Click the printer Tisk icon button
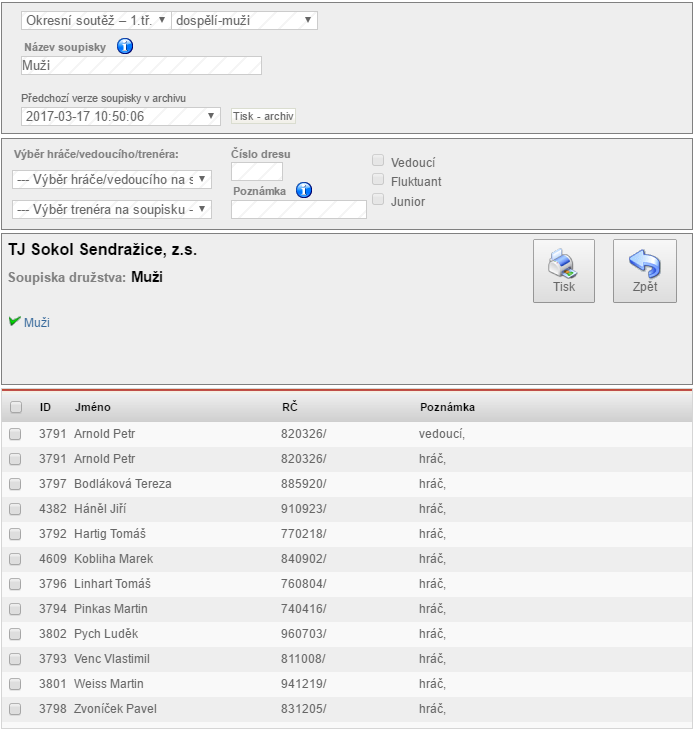The height and width of the screenshot is (731, 696). [564, 271]
